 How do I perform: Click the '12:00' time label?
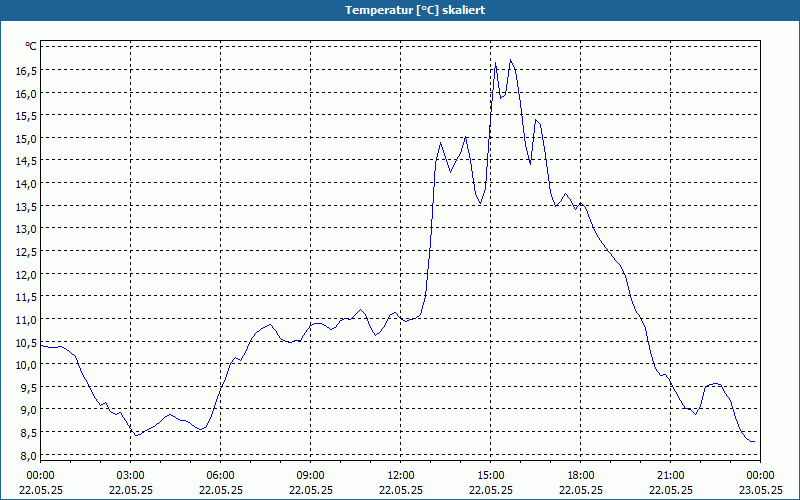[401, 476]
